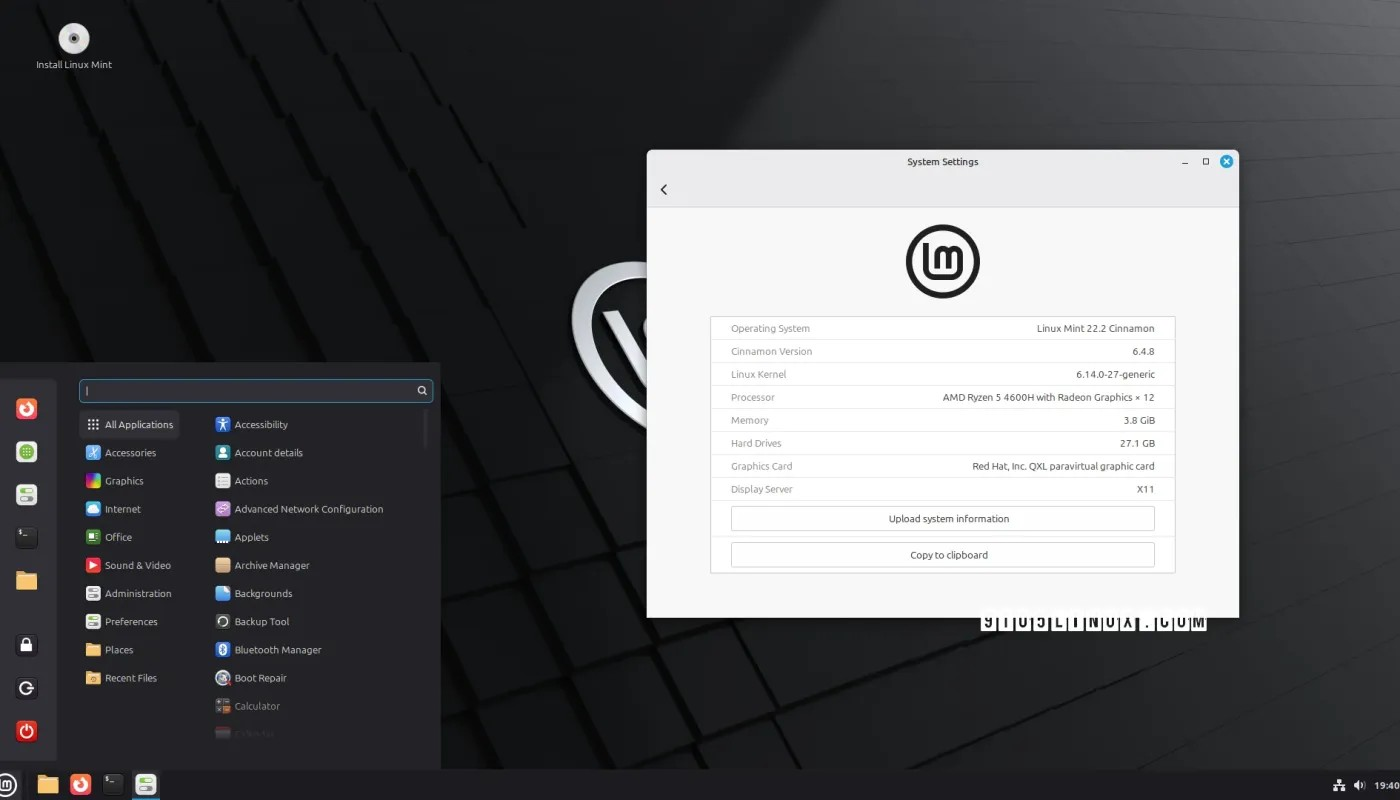The width and height of the screenshot is (1400, 800).
Task: Open Software Manager from the menu sidebar
Action: coord(25,451)
